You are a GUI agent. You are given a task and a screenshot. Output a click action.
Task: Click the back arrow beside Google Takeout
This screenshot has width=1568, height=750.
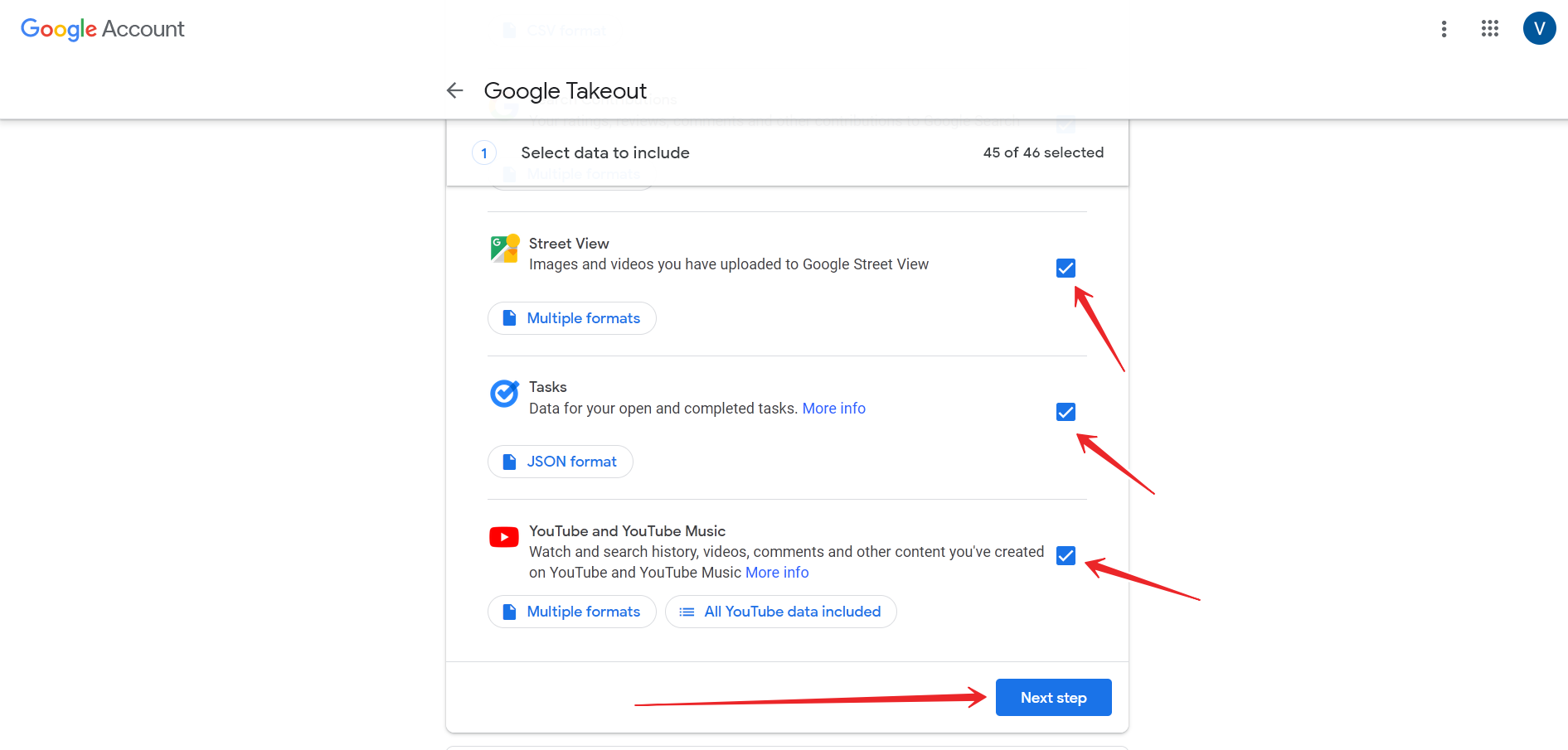tap(454, 90)
